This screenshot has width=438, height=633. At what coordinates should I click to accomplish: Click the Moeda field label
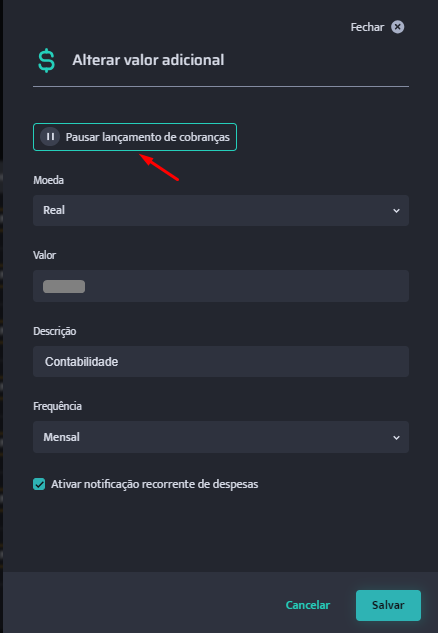pyautogui.click(x=48, y=180)
